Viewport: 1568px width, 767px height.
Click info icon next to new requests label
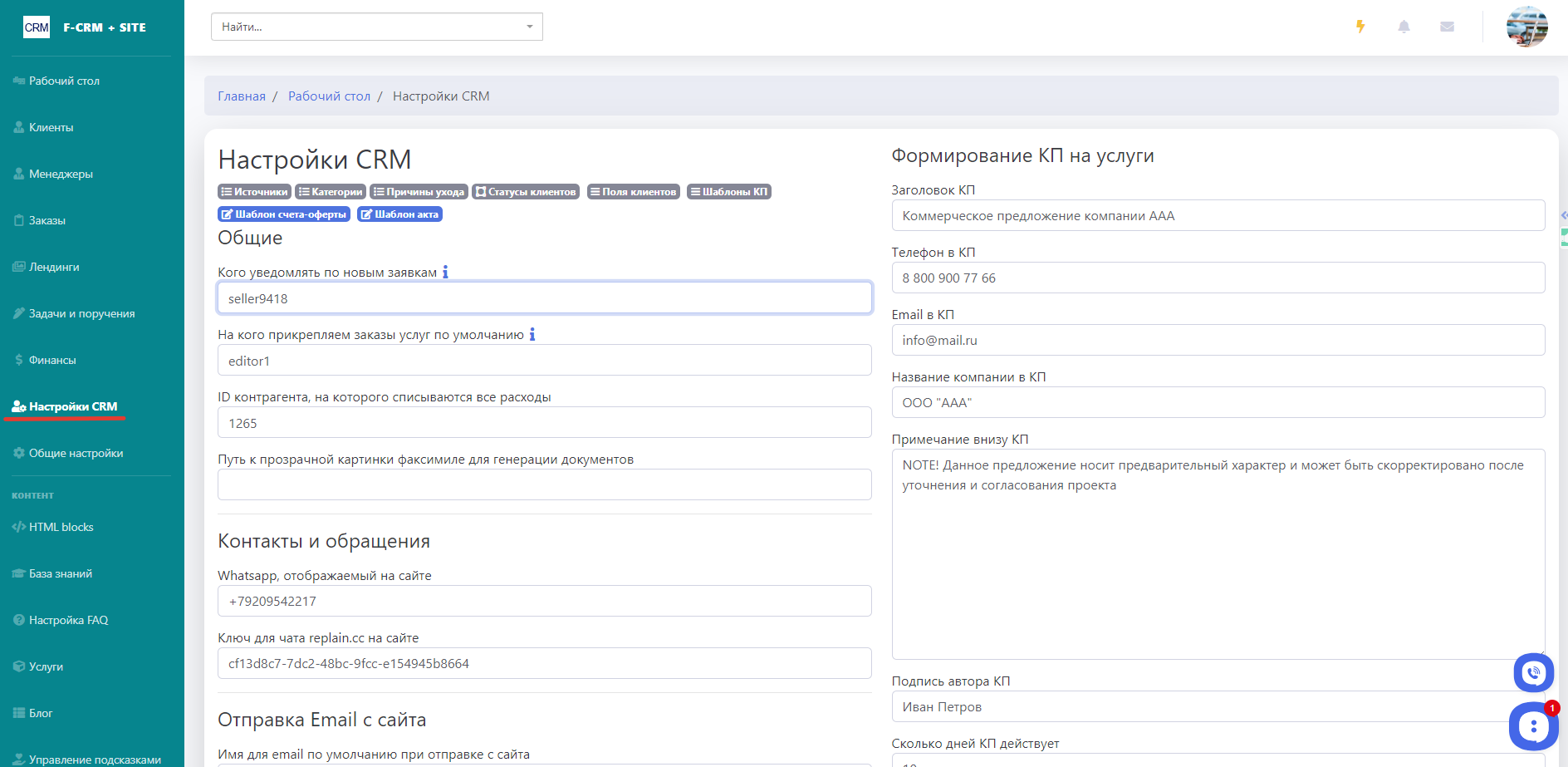(445, 272)
